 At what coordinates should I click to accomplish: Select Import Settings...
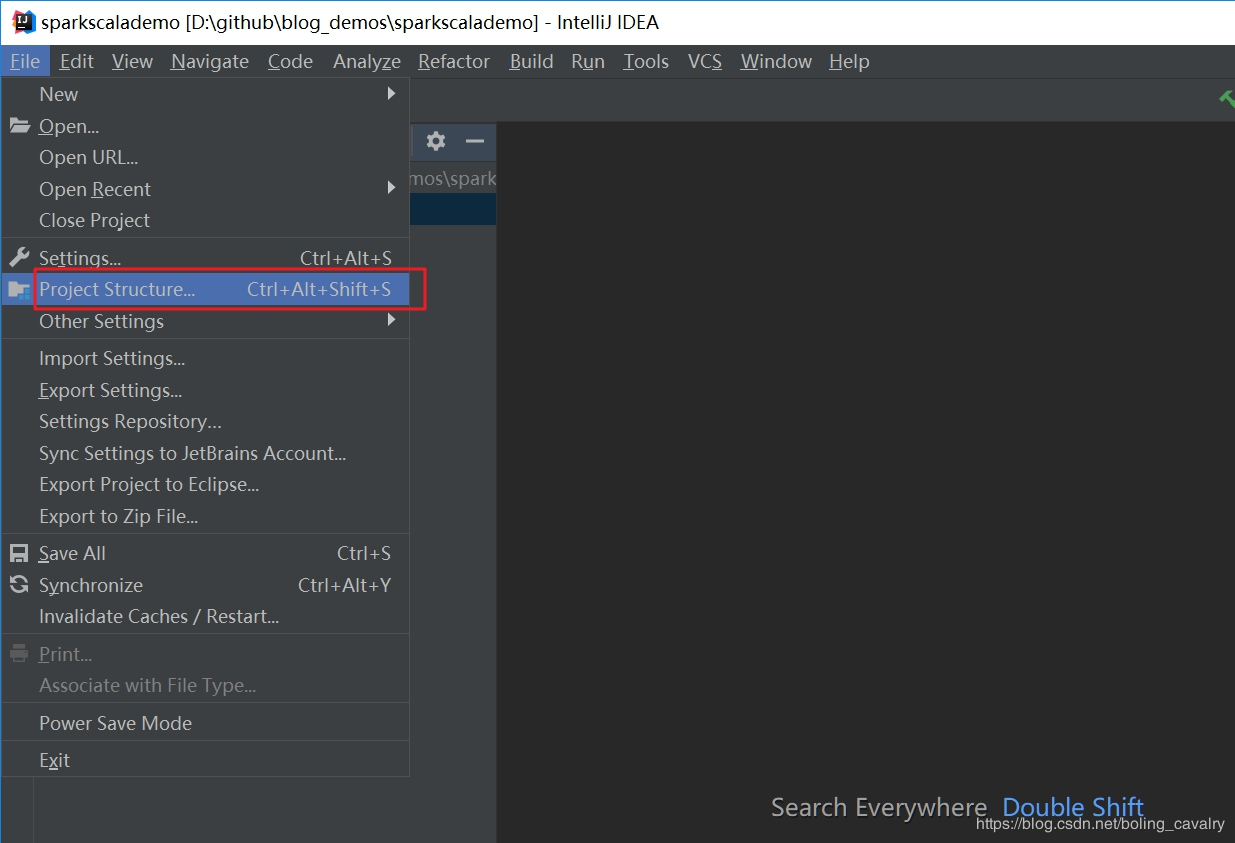pyautogui.click(x=205, y=358)
